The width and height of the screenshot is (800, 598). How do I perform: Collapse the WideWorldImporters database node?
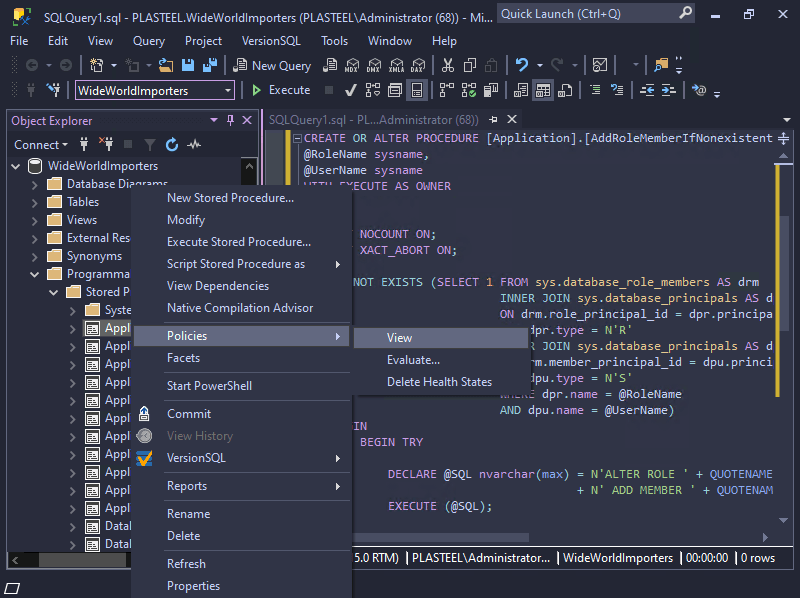(x=16, y=166)
